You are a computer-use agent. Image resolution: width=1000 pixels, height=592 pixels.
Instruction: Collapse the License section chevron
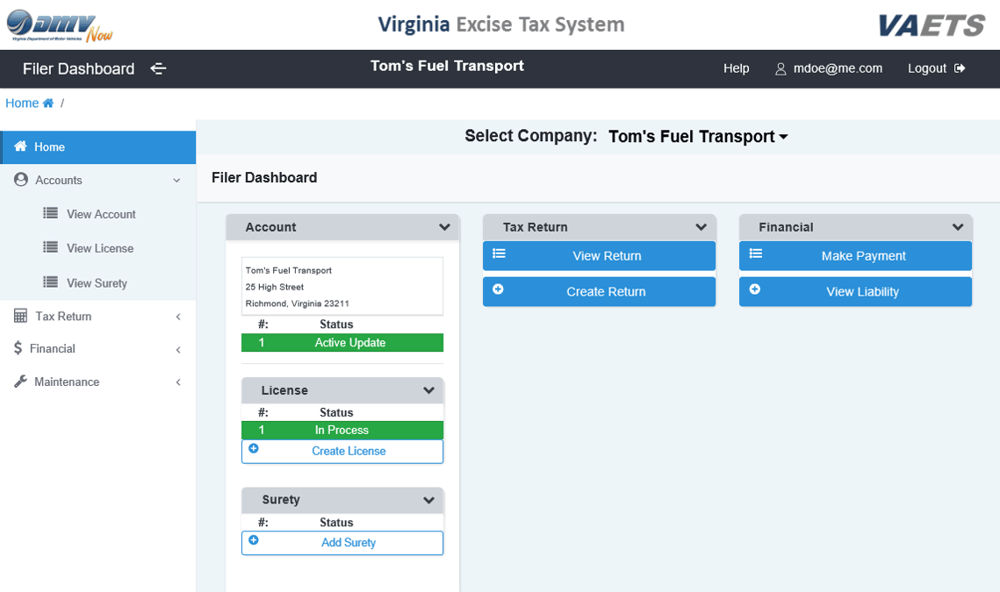pos(429,390)
